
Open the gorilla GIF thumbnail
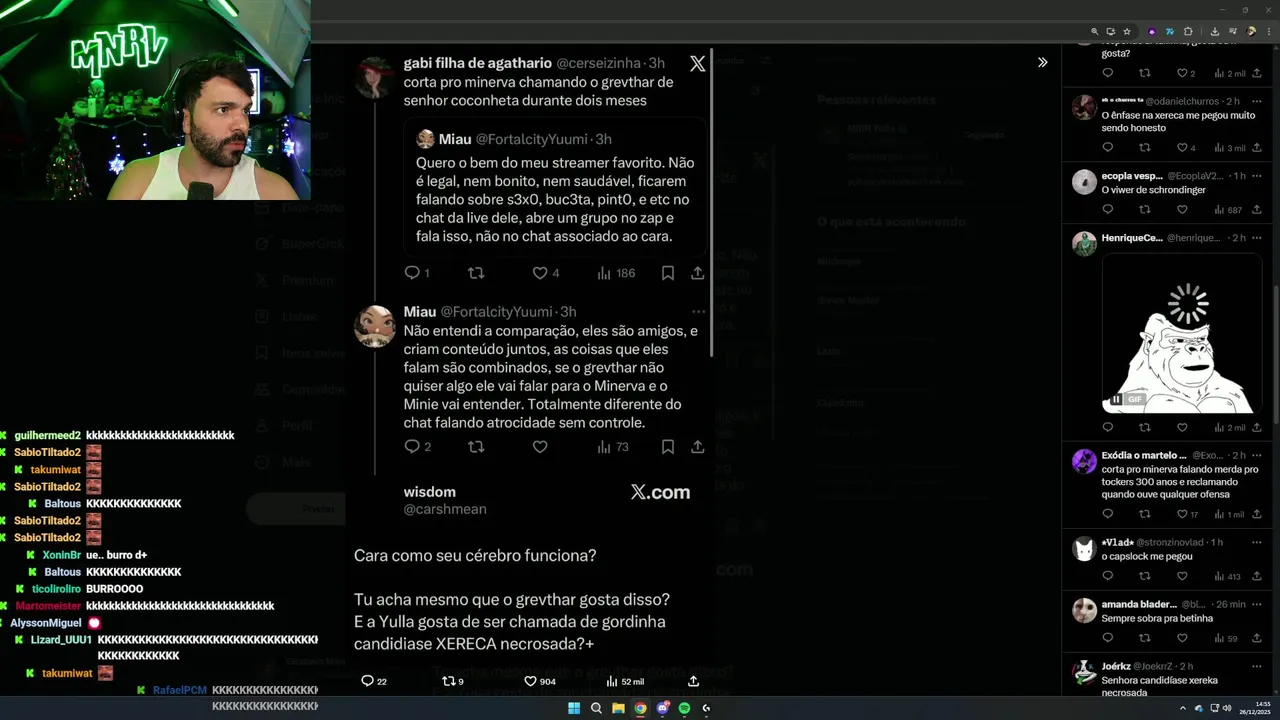click(1182, 333)
